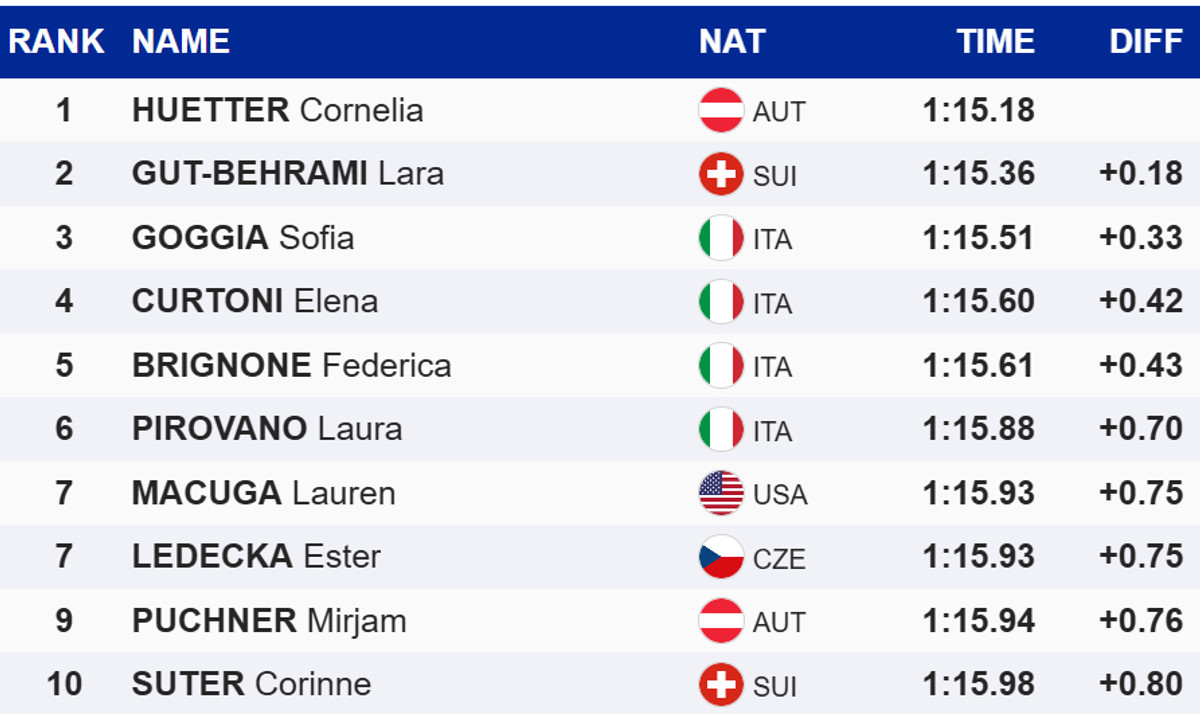Open GUT-BEHRAMI Lara athlete link
The image size is (1200, 714).
pyautogui.click(x=287, y=174)
